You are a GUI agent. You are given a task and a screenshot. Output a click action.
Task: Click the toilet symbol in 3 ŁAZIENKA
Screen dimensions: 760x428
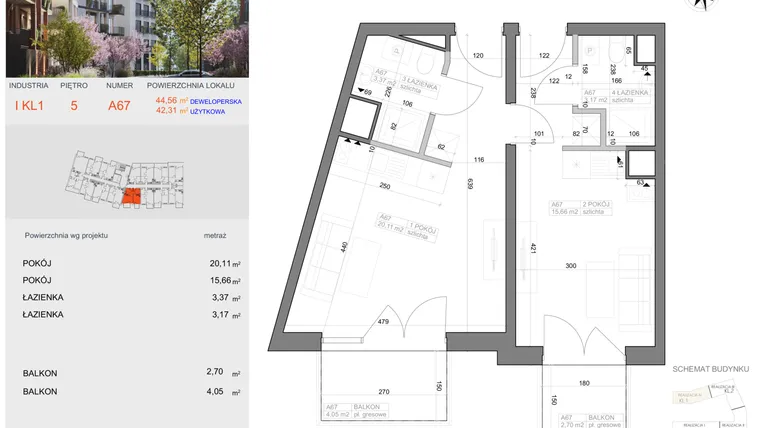[426, 62]
